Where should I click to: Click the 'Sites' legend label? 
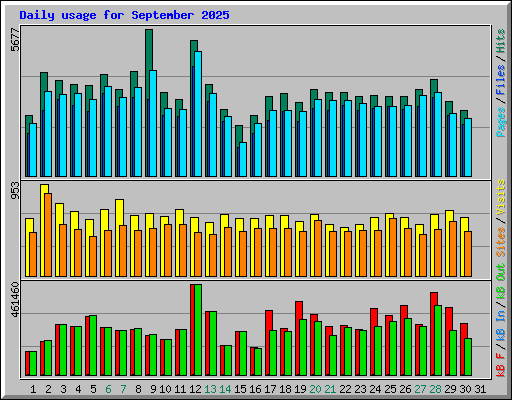501,242
